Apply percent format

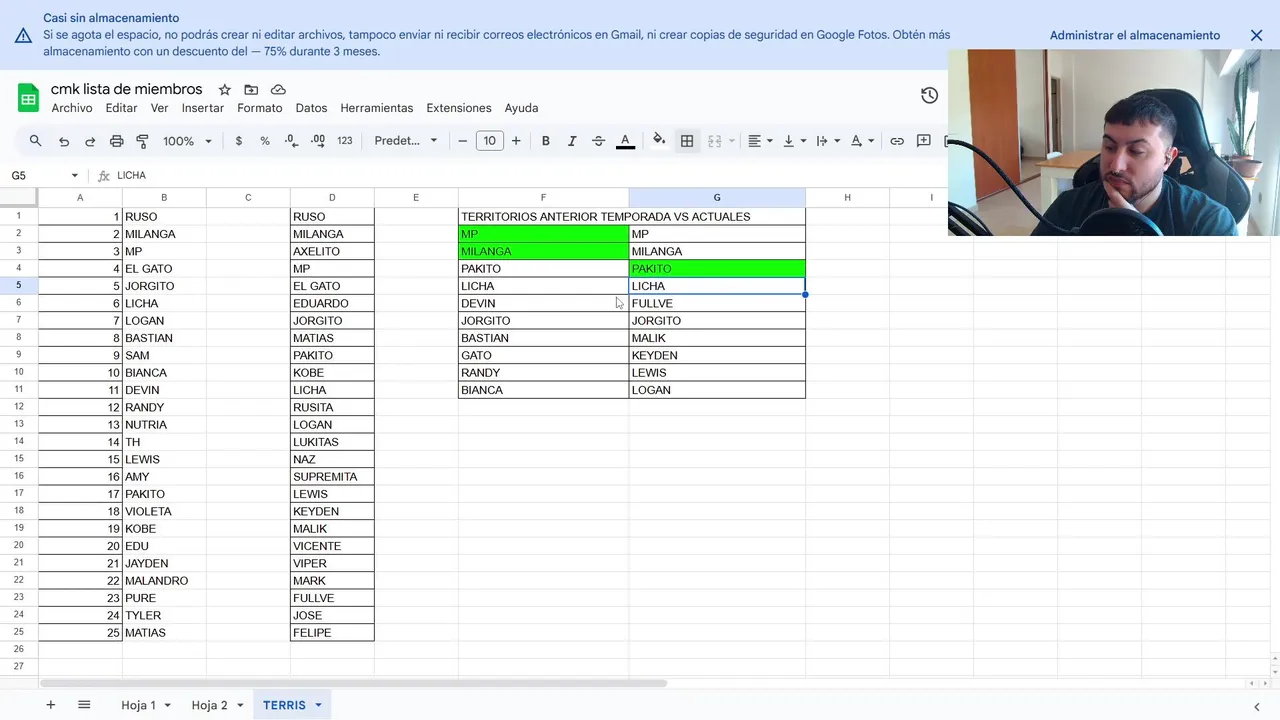point(265,141)
